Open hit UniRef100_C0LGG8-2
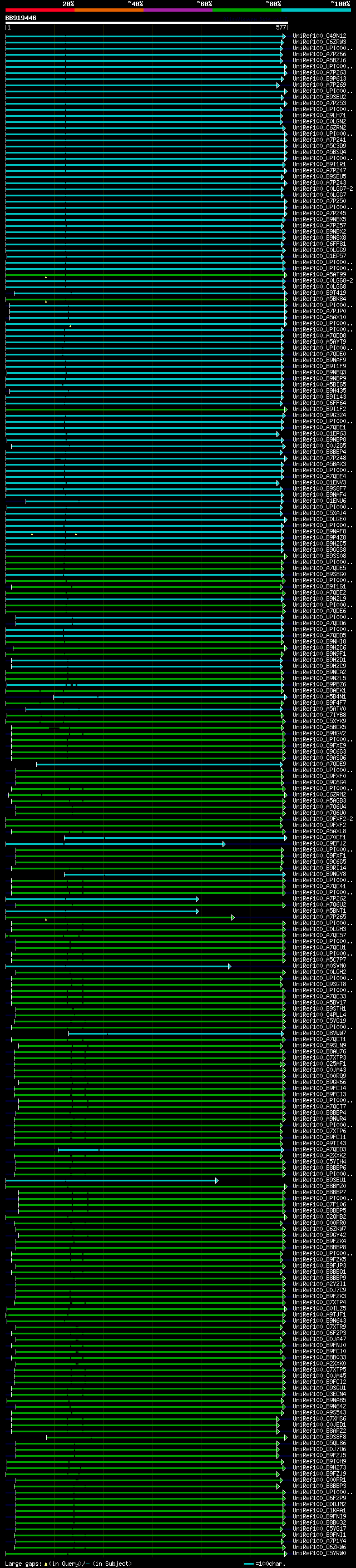Viewport: 356px width, 1568px height. point(323,280)
